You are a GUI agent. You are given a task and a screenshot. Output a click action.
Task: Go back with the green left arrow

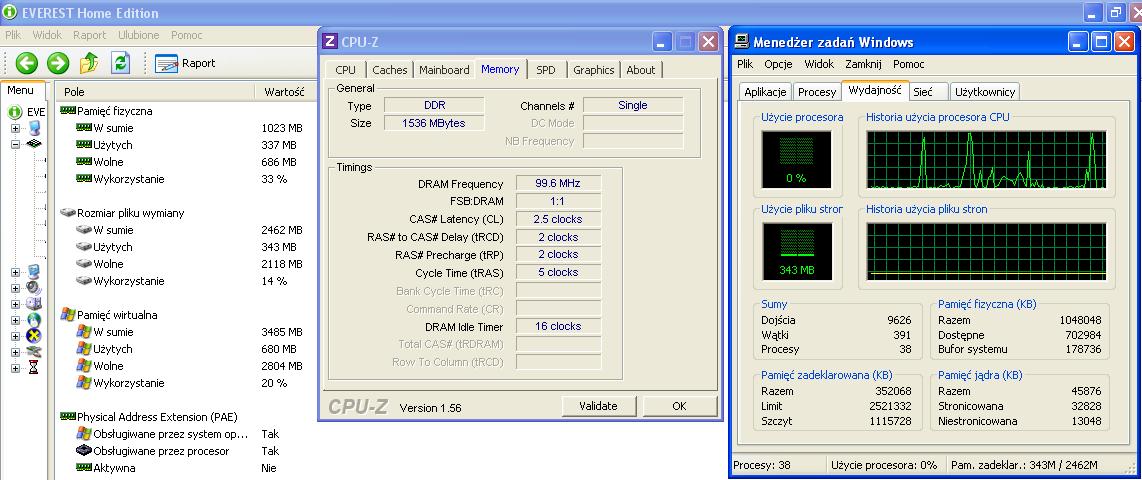[x=26, y=63]
